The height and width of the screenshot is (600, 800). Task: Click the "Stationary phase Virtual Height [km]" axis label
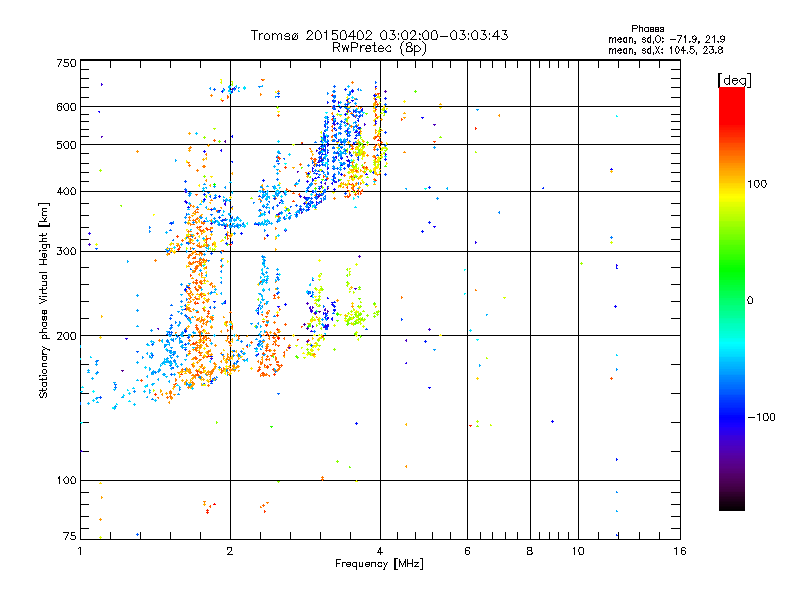point(43,301)
